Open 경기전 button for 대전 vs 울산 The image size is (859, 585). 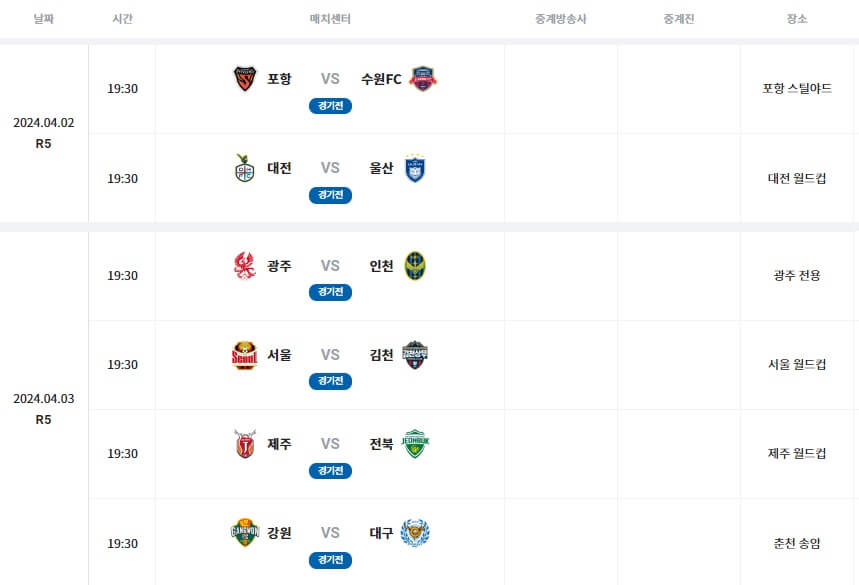pyautogui.click(x=330, y=195)
